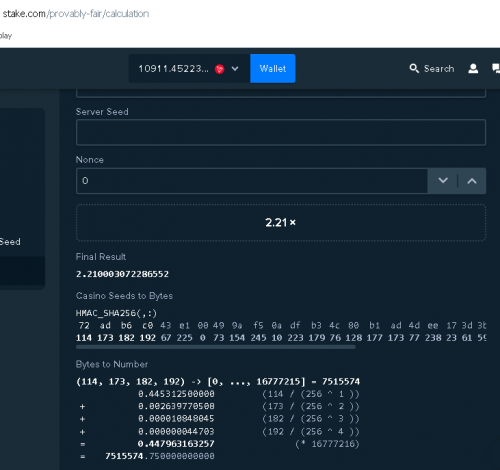Screen dimensions: 500x470
Task: Click the Final Result value 2.210003072286552
Action: coord(122,274)
